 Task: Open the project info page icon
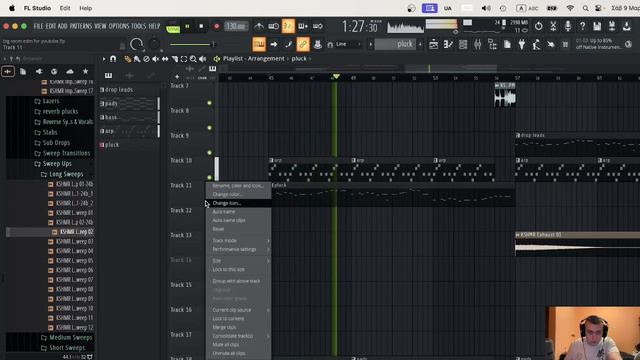pyautogui.click(x=507, y=44)
